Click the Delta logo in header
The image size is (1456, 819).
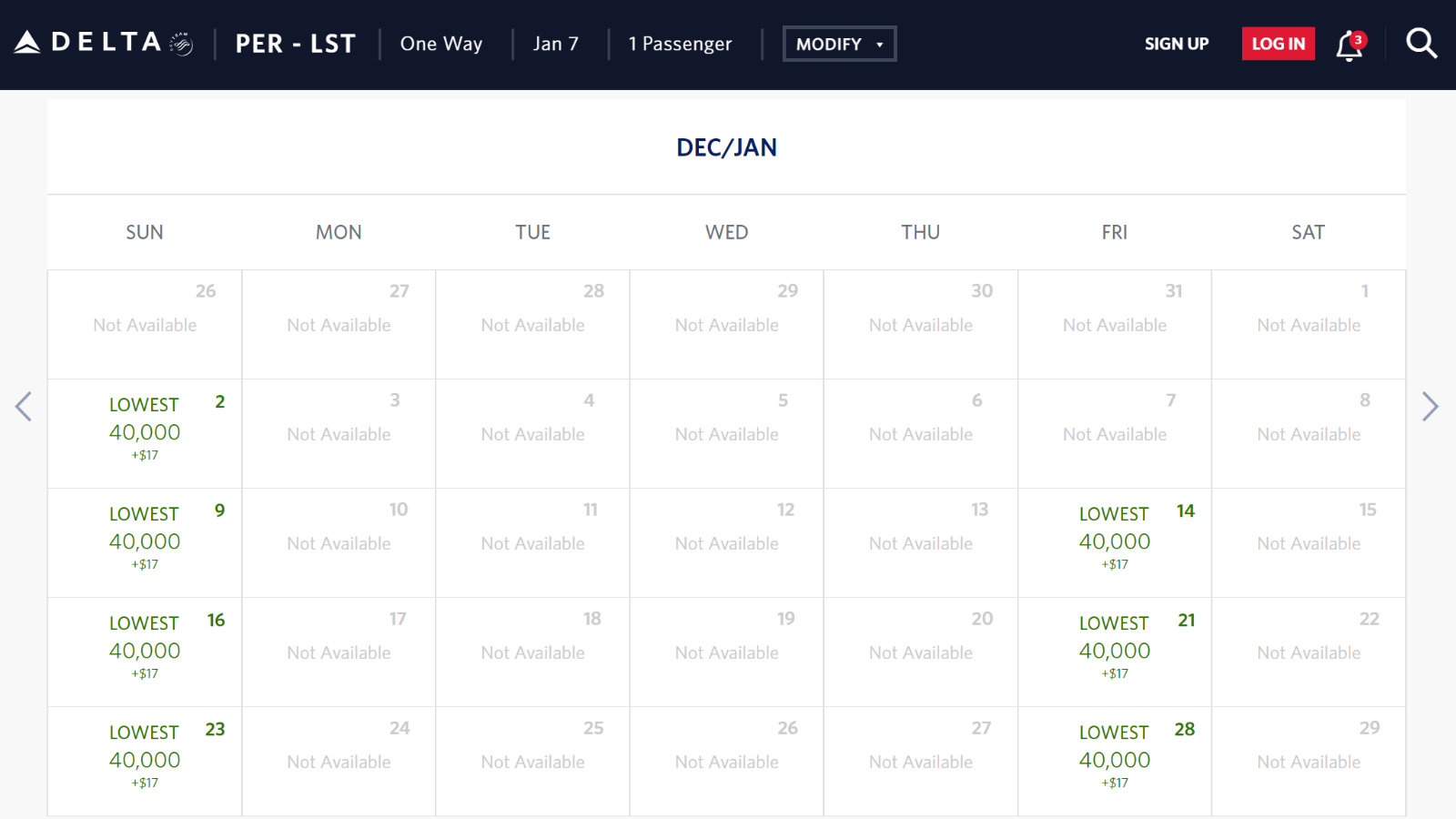pos(104,43)
